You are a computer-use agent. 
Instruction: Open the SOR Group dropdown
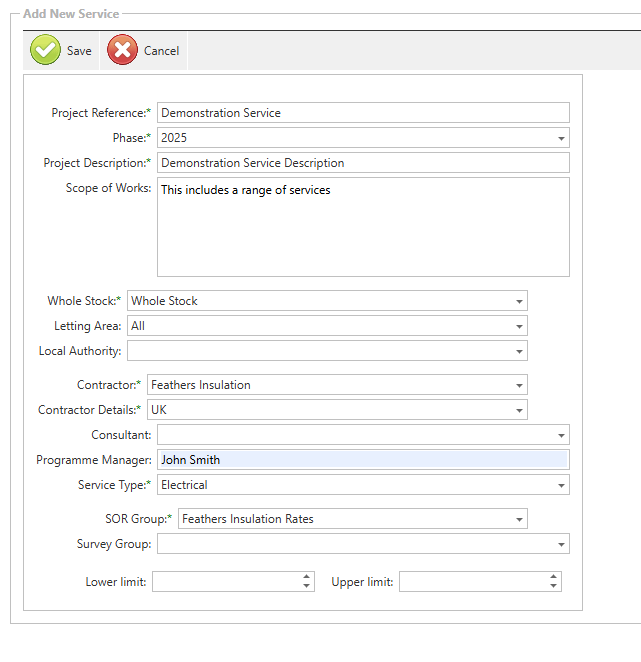(x=519, y=519)
